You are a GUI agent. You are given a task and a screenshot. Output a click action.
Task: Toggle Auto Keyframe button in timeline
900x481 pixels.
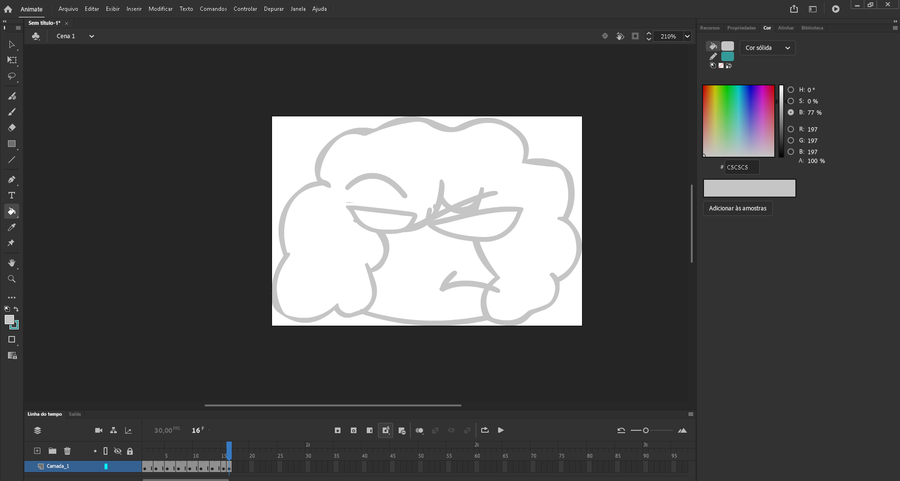pos(386,430)
